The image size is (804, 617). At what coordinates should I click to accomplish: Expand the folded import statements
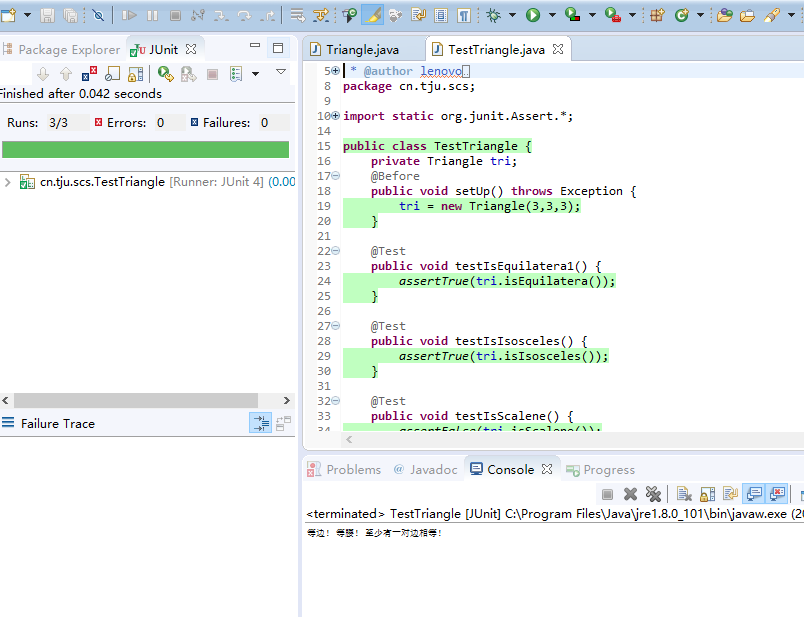point(335,116)
